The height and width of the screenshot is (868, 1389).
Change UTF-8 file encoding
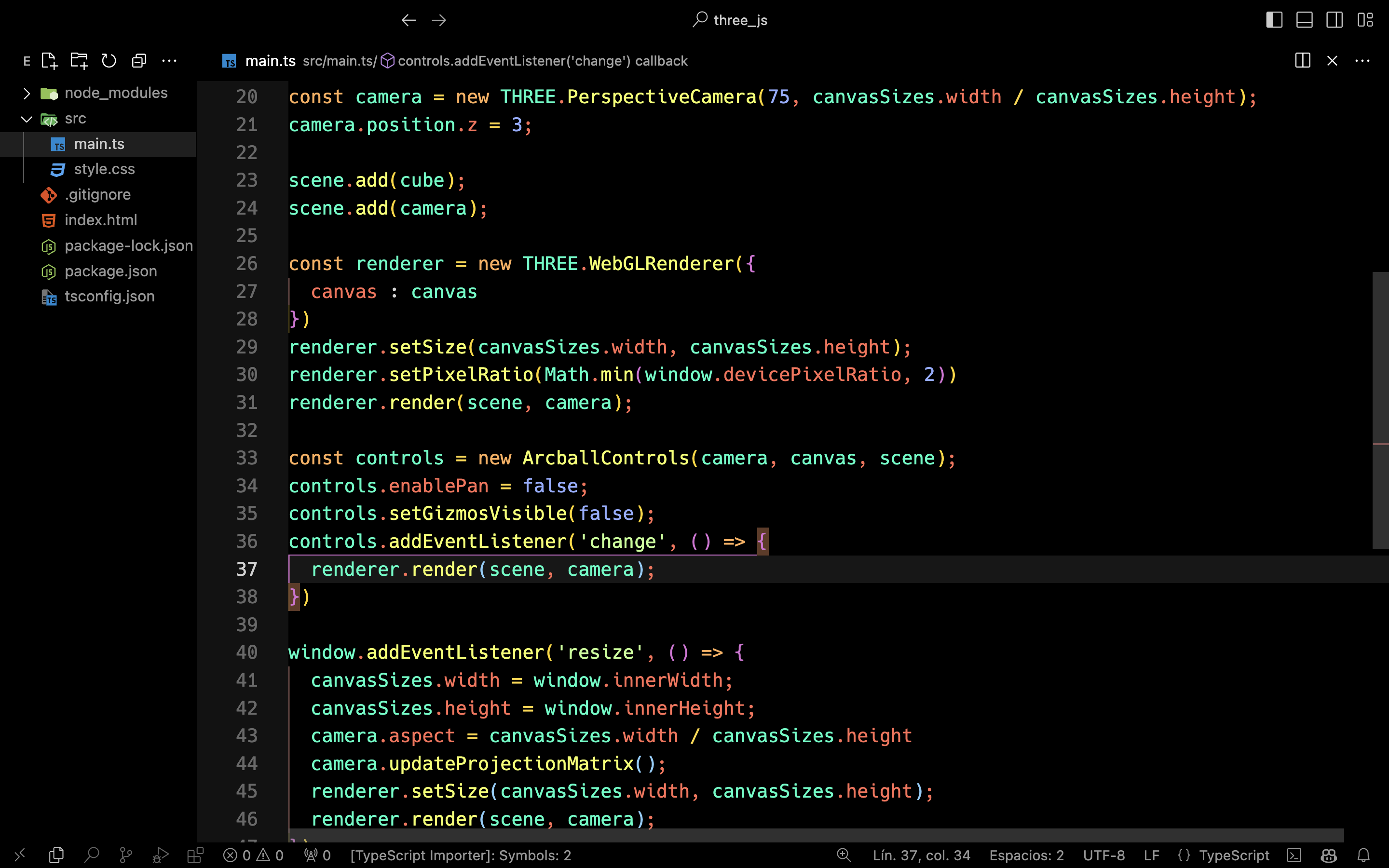pyautogui.click(x=1104, y=855)
